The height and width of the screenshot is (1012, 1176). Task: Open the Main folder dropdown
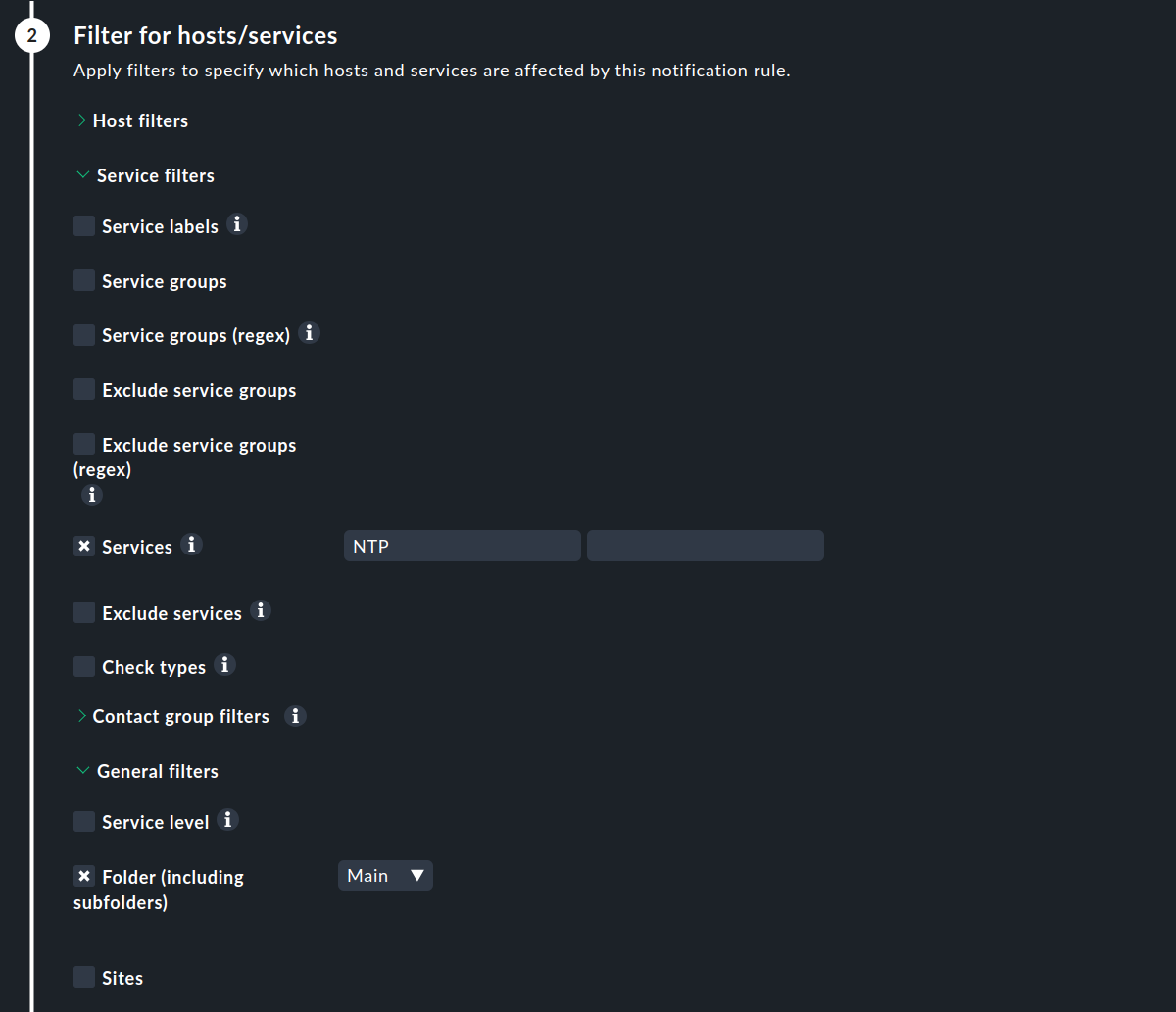tap(385, 875)
